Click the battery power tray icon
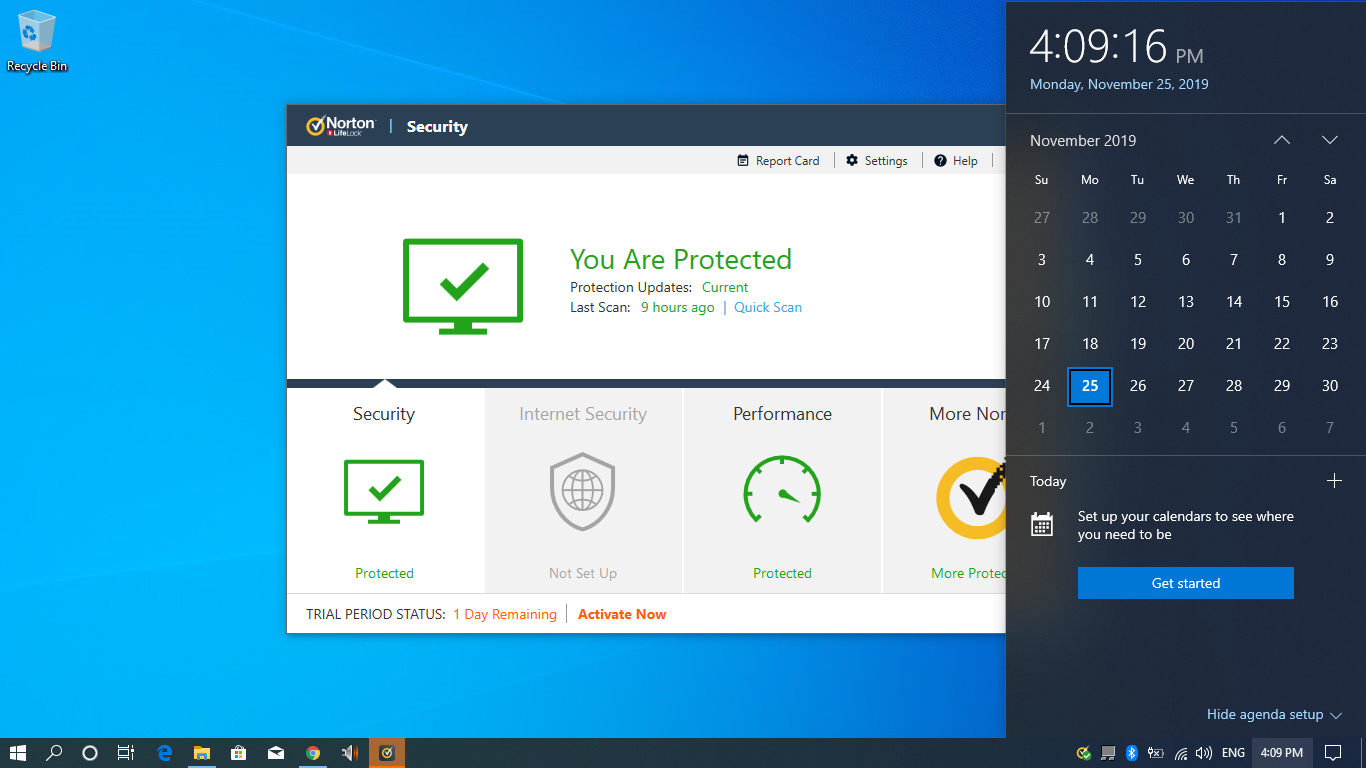Image resolution: width=1366 pixels, height=768 pixels. 1156,753
